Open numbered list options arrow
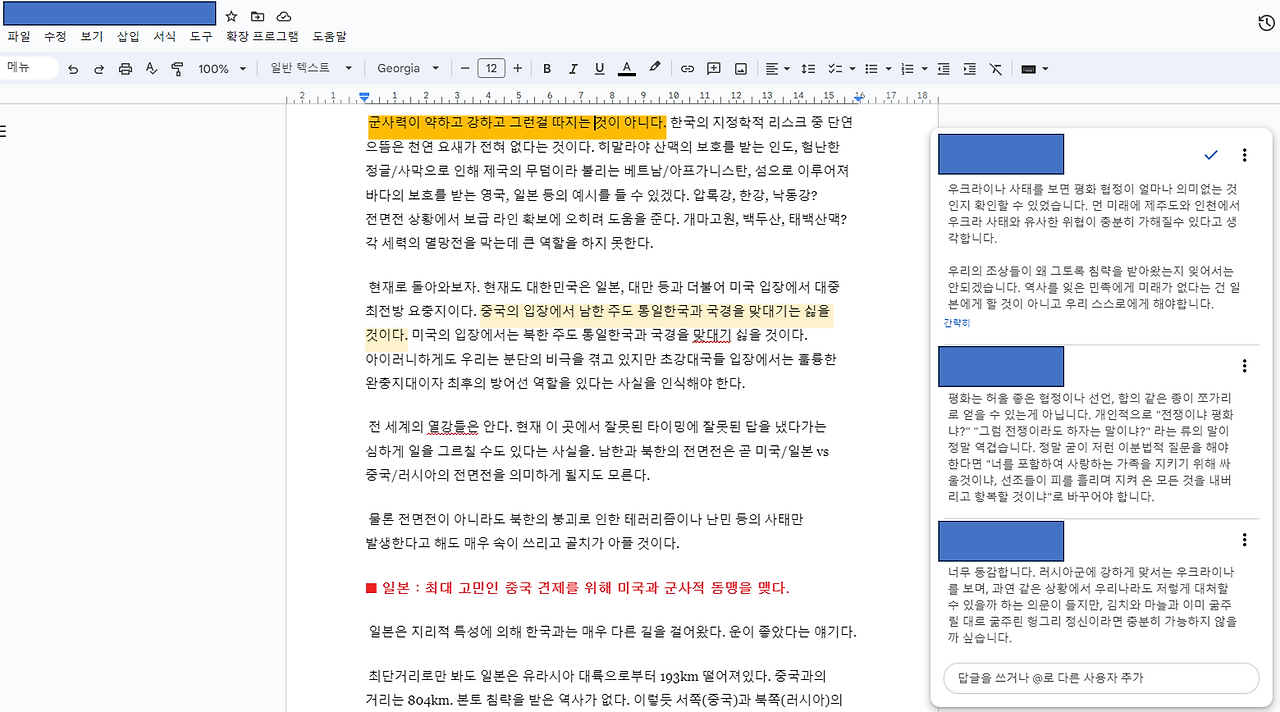This screenshot has height=712, width=1280. click(x=924, y=69)
